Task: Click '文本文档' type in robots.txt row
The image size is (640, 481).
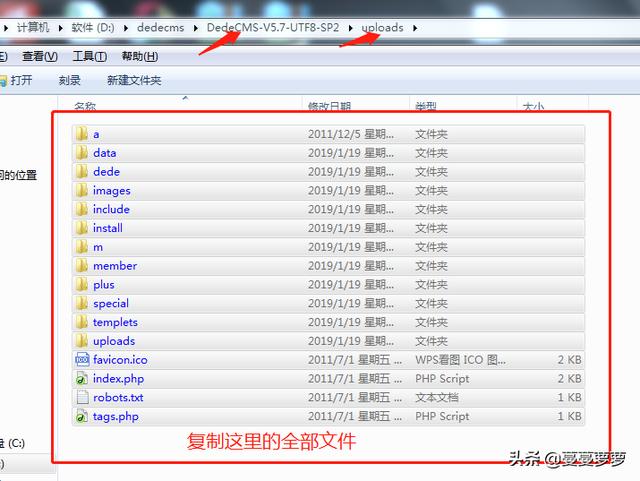Action: [437, 397]
